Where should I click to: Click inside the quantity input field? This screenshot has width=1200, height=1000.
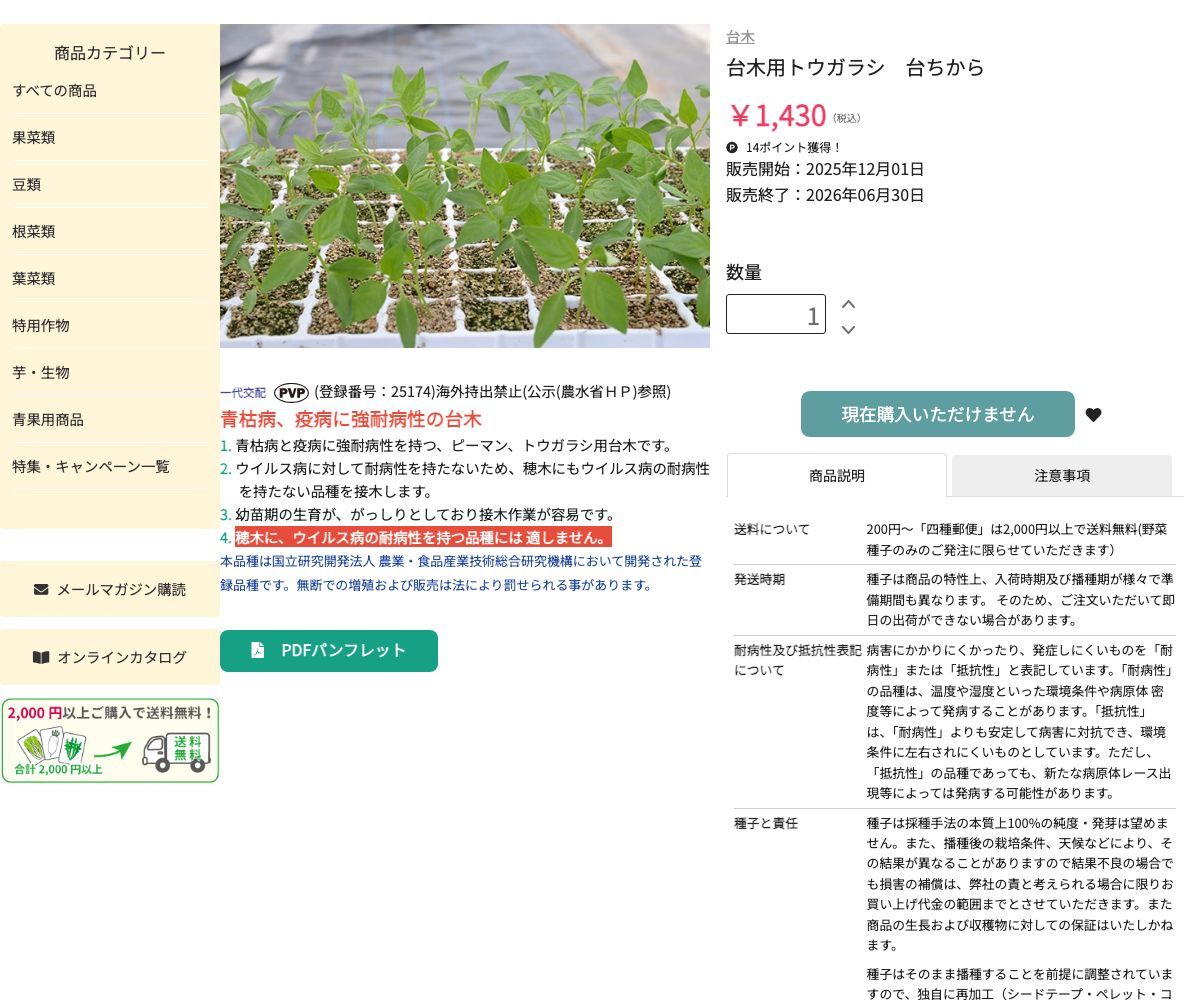776,314
